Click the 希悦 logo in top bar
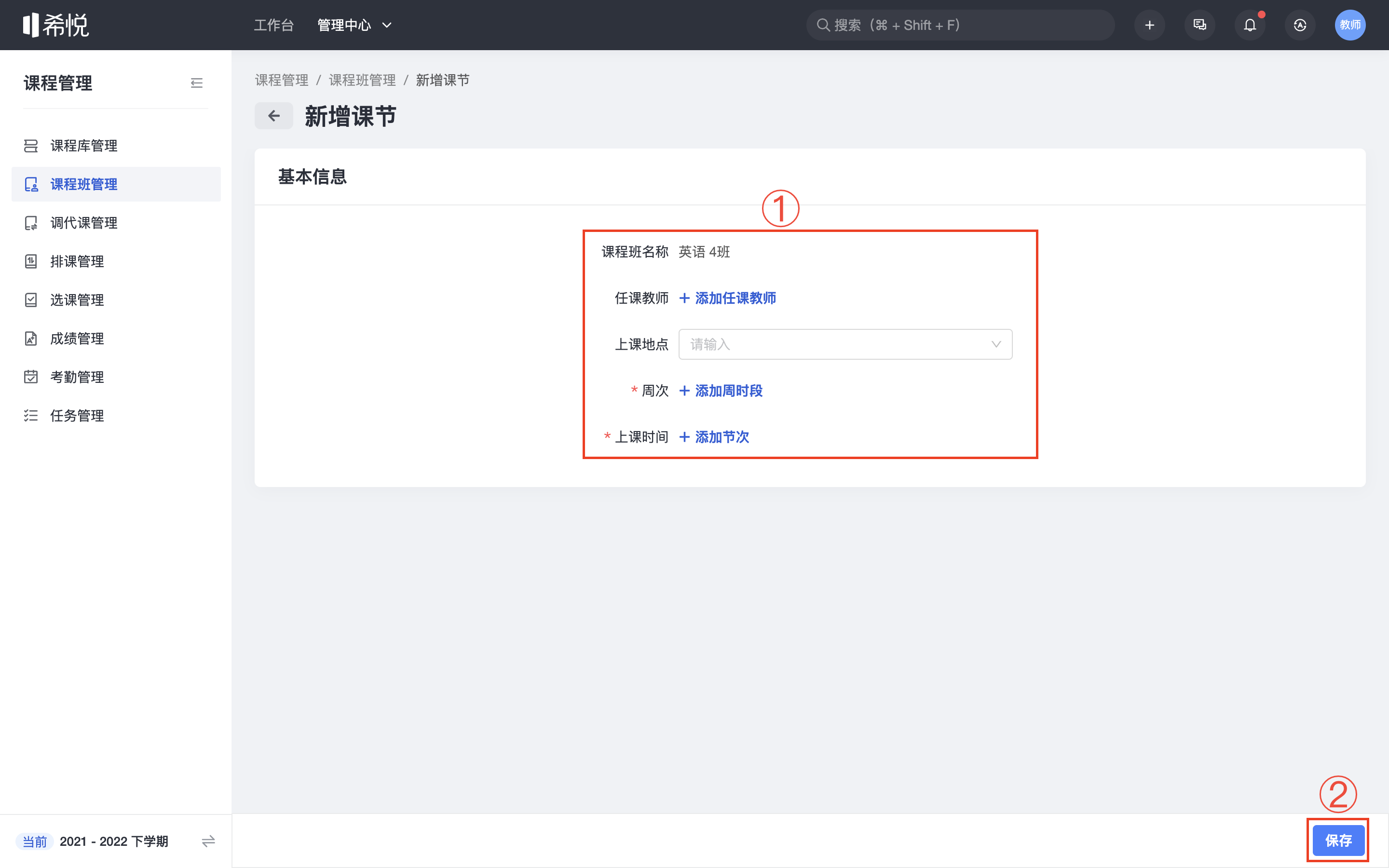This screenshot has width=1389, height=868. point(55,25)
